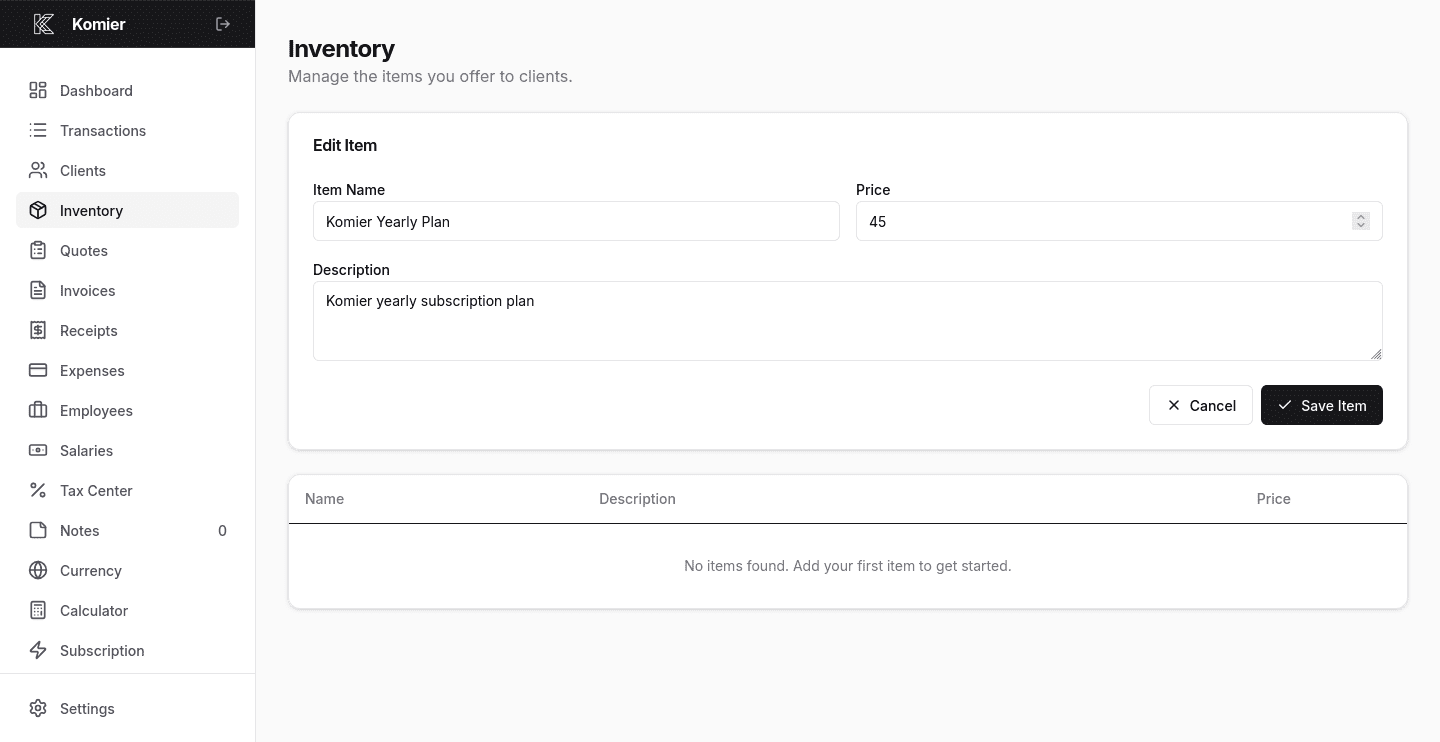The height and width of the screenshot is (742, 1440).
Task: Go to the Employees page
Action: (x=96, y=410)
